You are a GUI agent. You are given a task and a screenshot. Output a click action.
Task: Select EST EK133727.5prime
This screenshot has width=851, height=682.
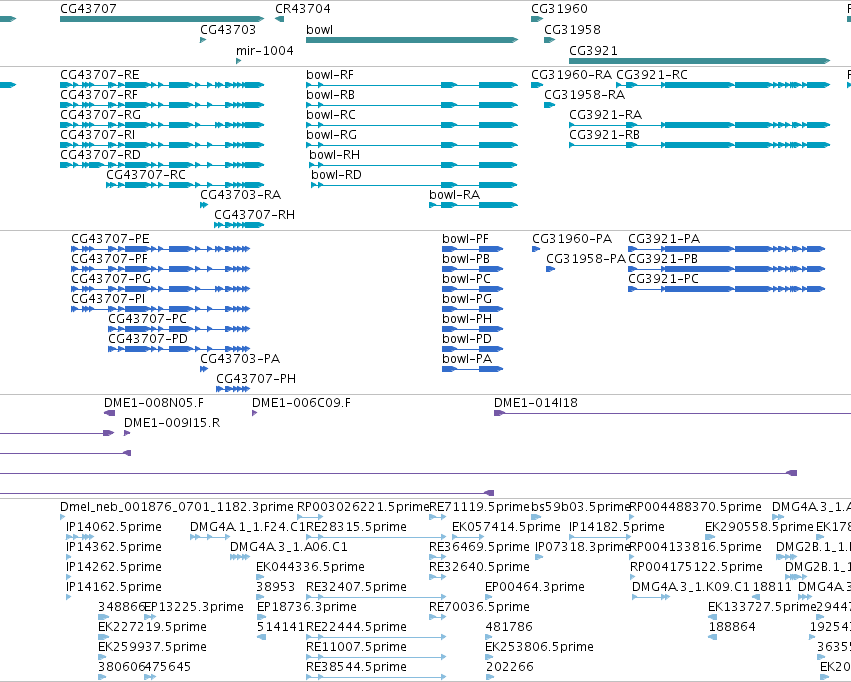point(713,617)
